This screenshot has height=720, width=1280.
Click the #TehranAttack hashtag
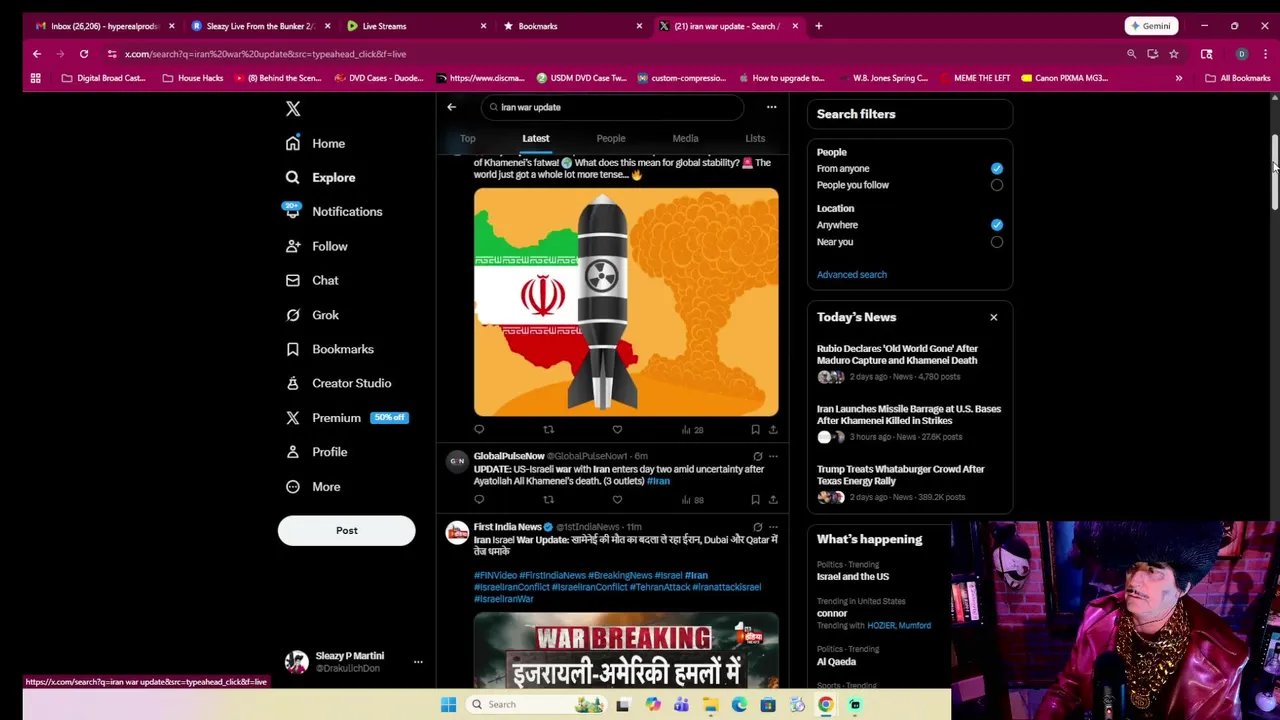(661, 587)
